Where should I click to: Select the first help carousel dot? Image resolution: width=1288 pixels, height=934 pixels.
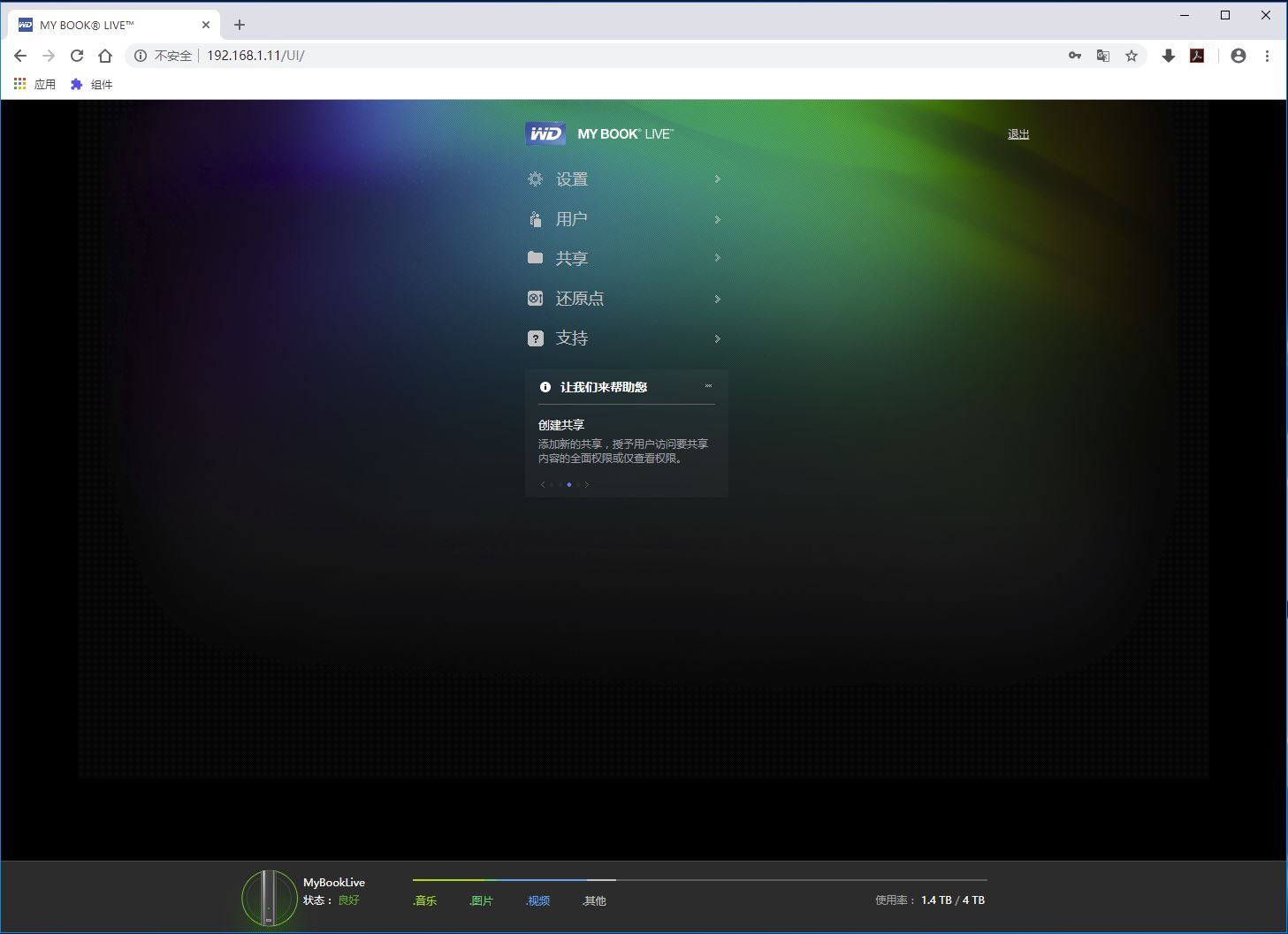(552, 484)
